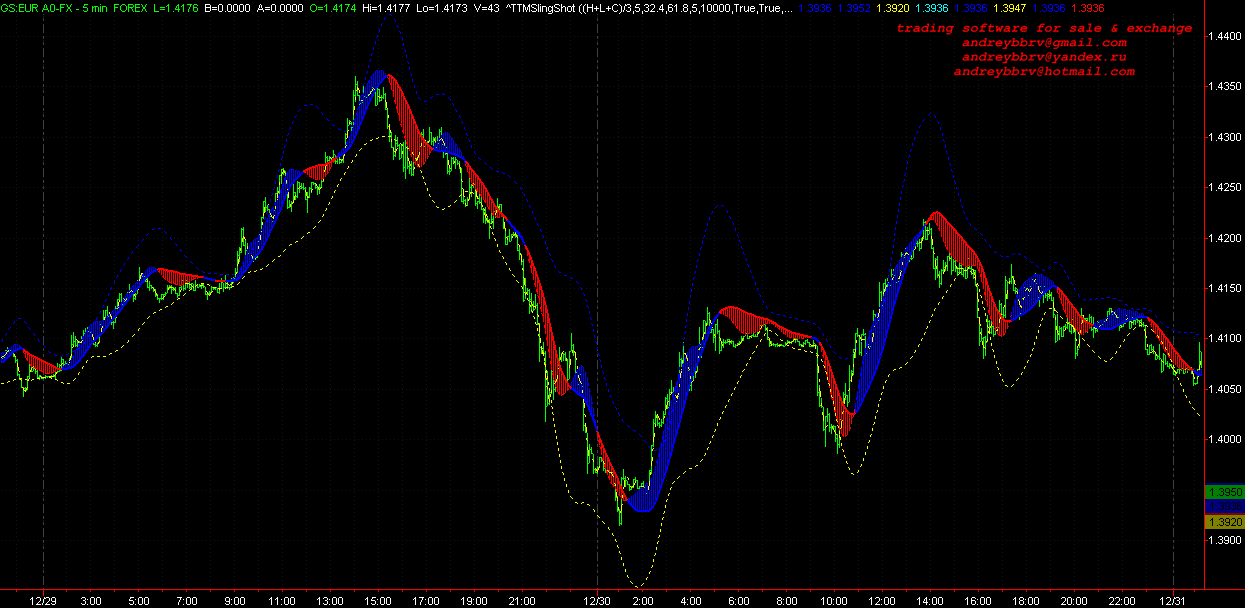Select the green 1.3950 price tag
This screenshot has width=1245, height=608.
(1225, 493)
